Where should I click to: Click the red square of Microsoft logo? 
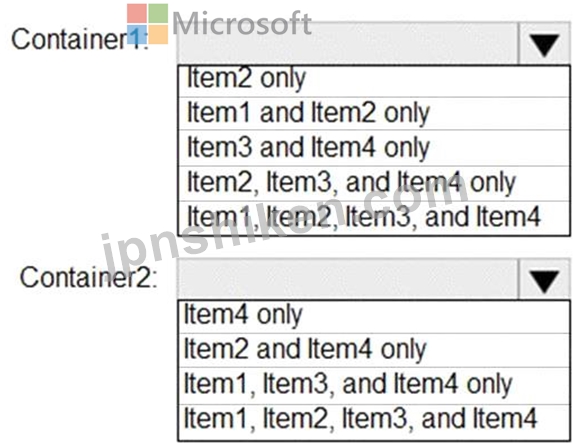(x=137, y=14)
